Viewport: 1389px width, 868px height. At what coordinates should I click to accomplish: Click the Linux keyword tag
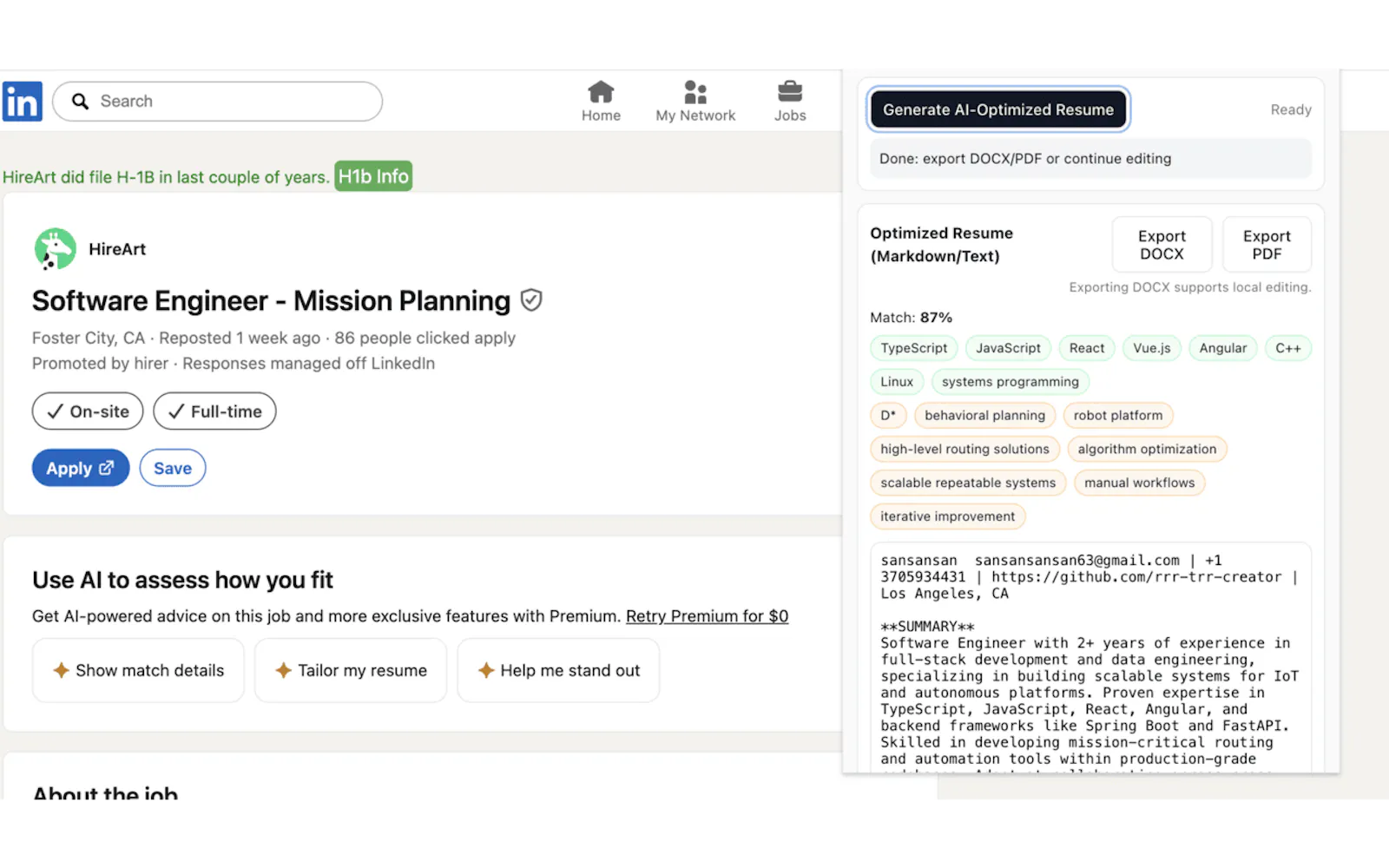(x=897, y=382)
